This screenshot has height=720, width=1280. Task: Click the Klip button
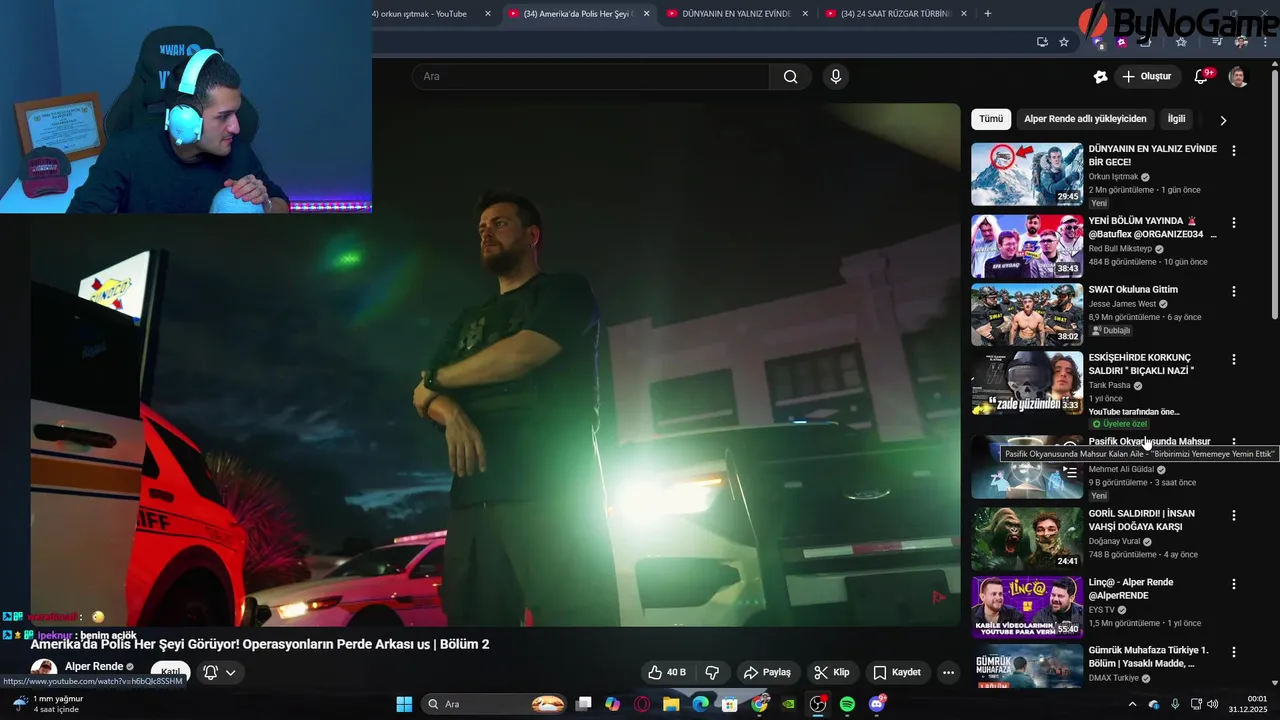pyautogui.click(x=832, y=672)
